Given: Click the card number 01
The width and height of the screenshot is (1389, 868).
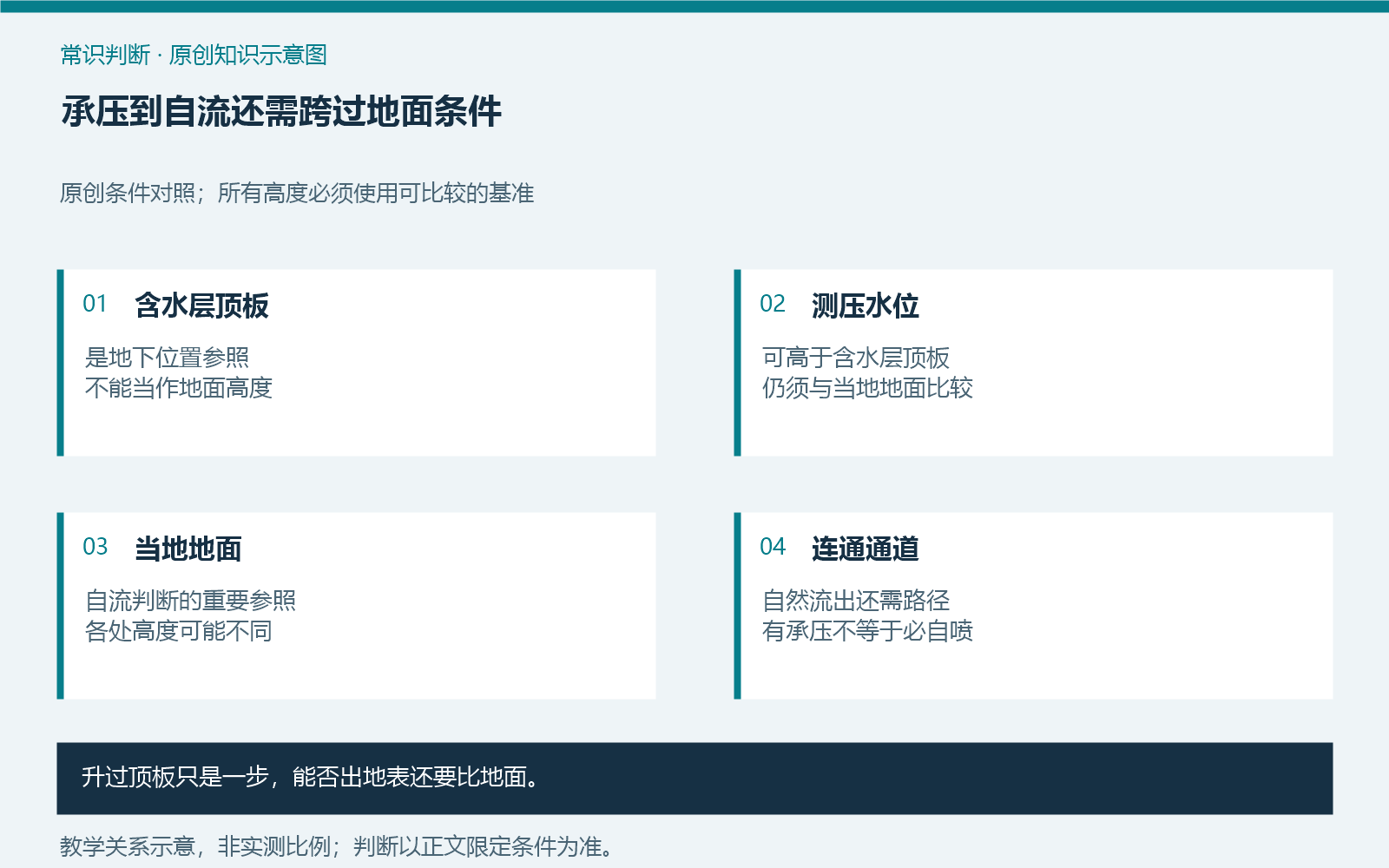Looking at the screenshot, I should point(95,304).
